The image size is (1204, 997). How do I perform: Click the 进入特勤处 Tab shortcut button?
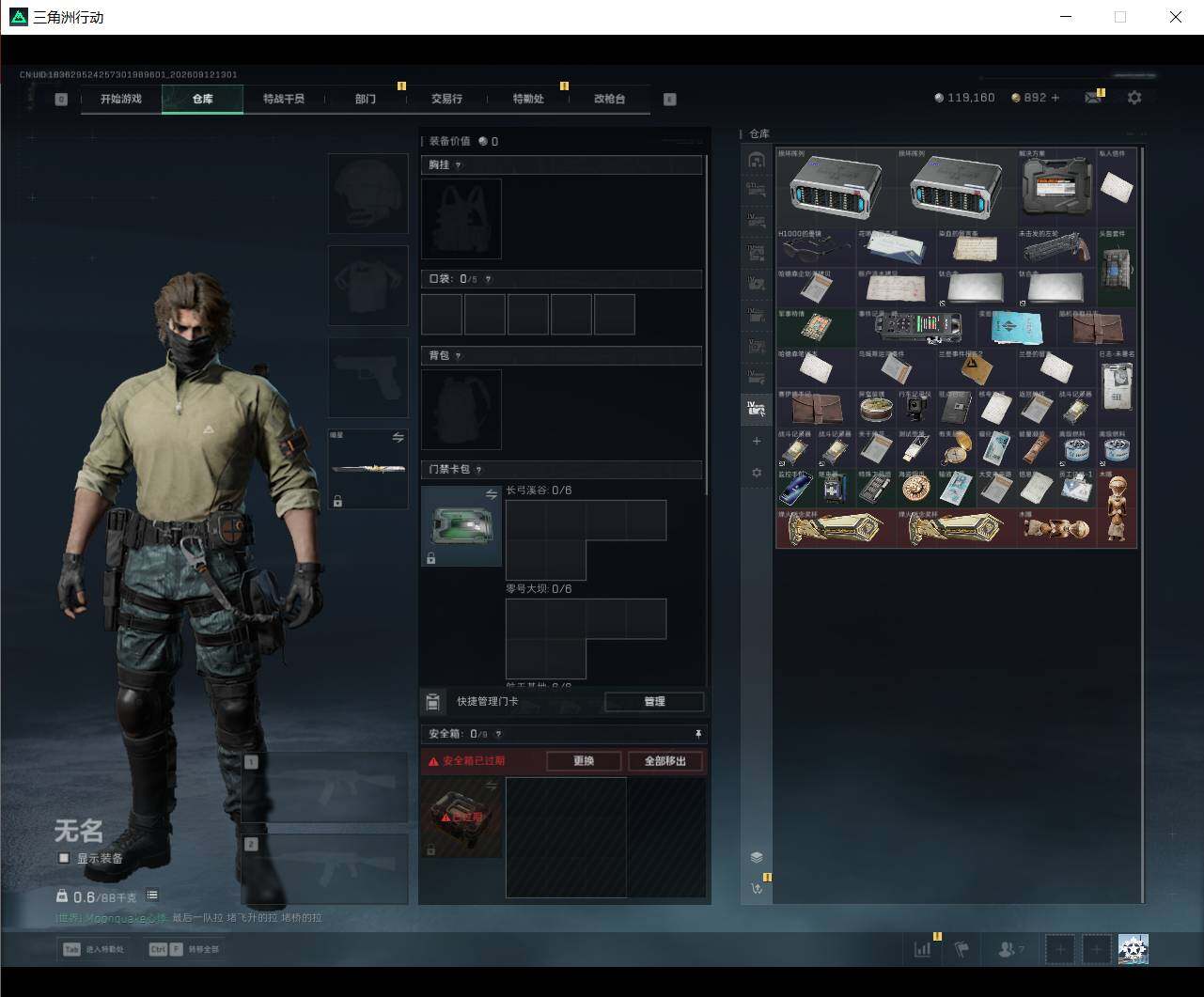(94, 949)
